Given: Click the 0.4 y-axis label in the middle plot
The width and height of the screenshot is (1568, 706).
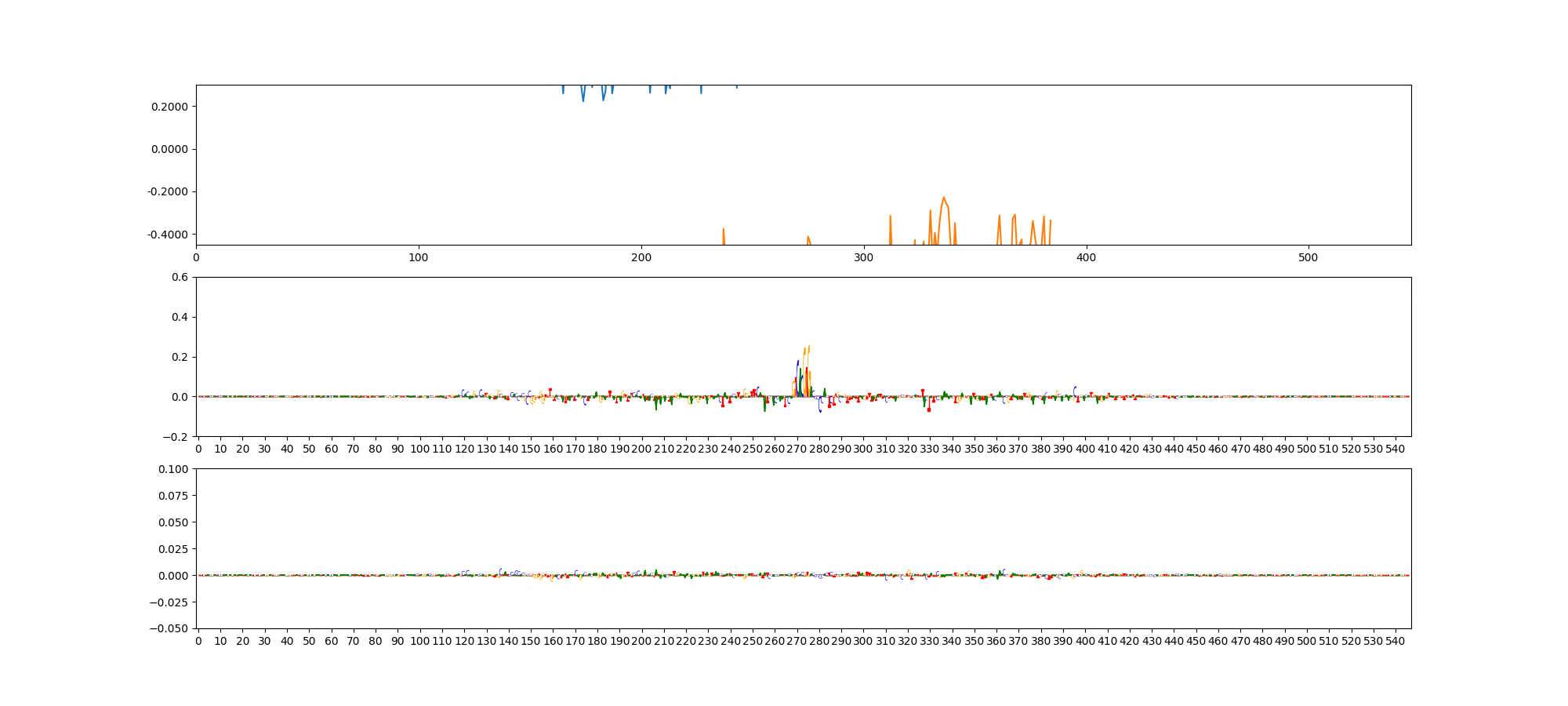Looking at the screenshot, I should coord(180,317).
